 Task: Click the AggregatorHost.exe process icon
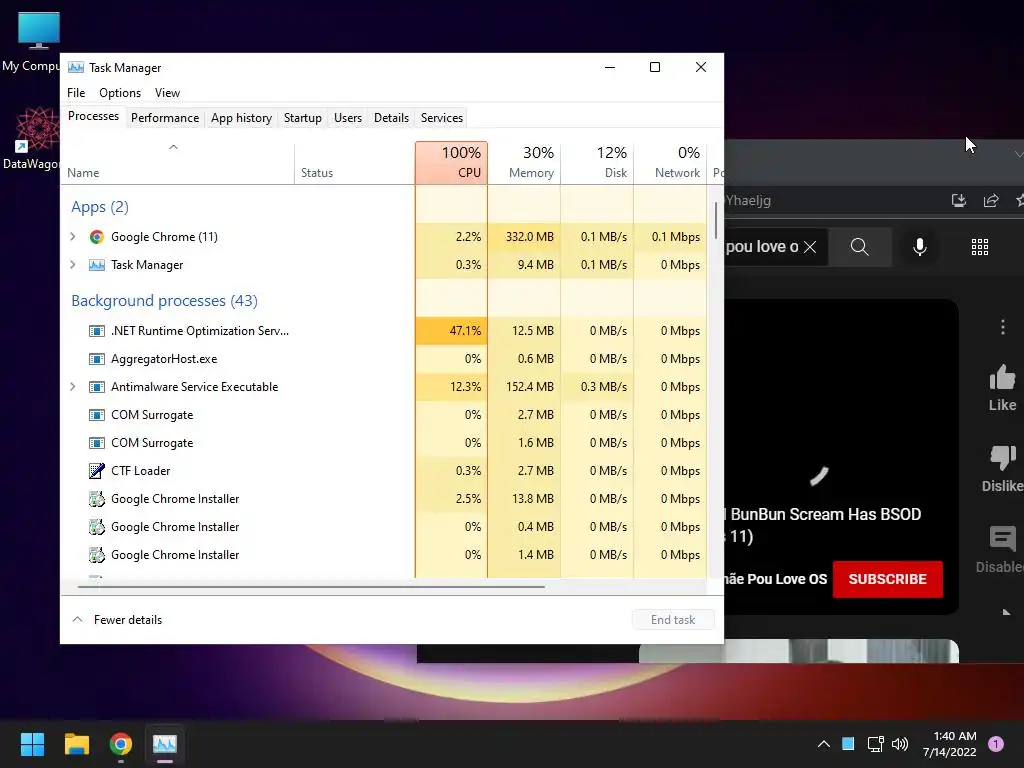[x=97, y=359]
